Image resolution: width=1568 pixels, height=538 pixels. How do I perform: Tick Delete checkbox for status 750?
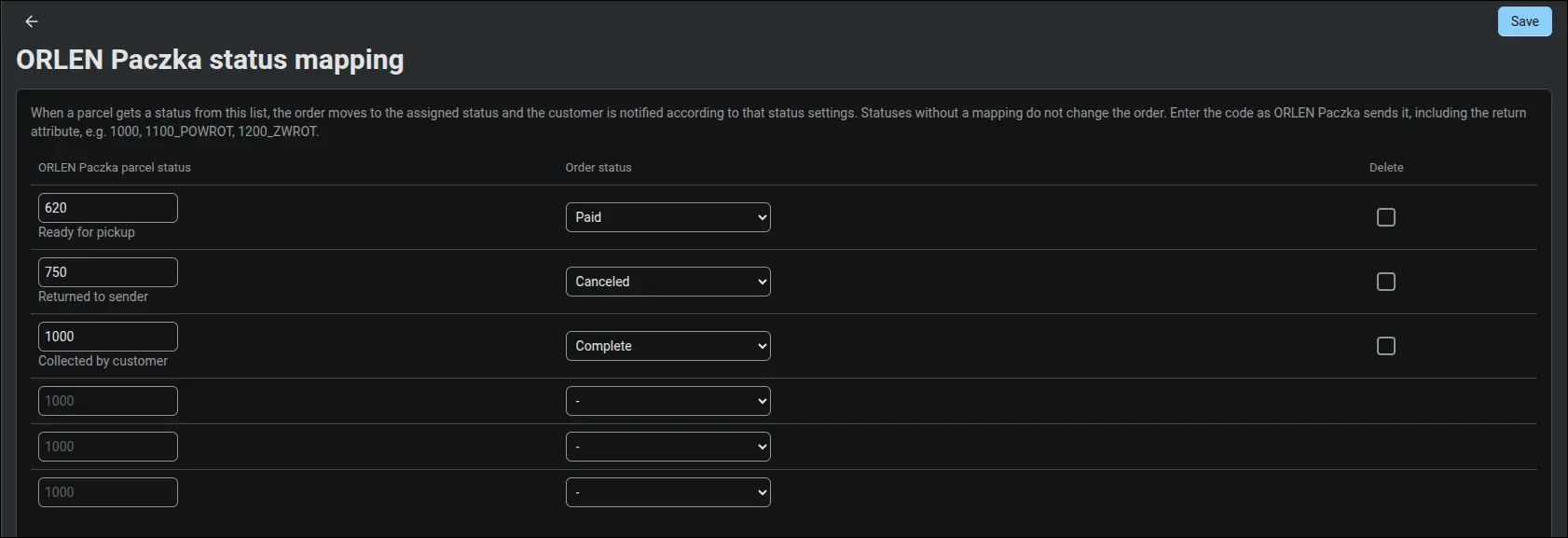coord(1386,282)
